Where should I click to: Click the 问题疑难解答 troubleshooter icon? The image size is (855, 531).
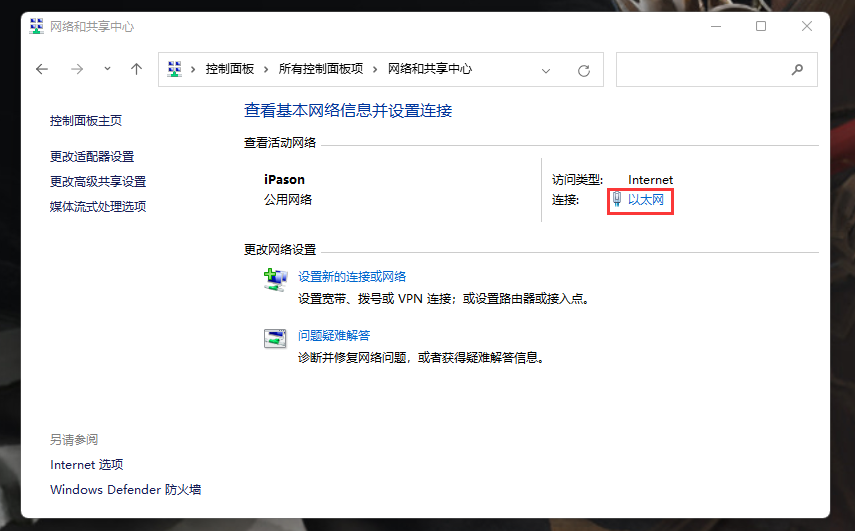(274, 338)
